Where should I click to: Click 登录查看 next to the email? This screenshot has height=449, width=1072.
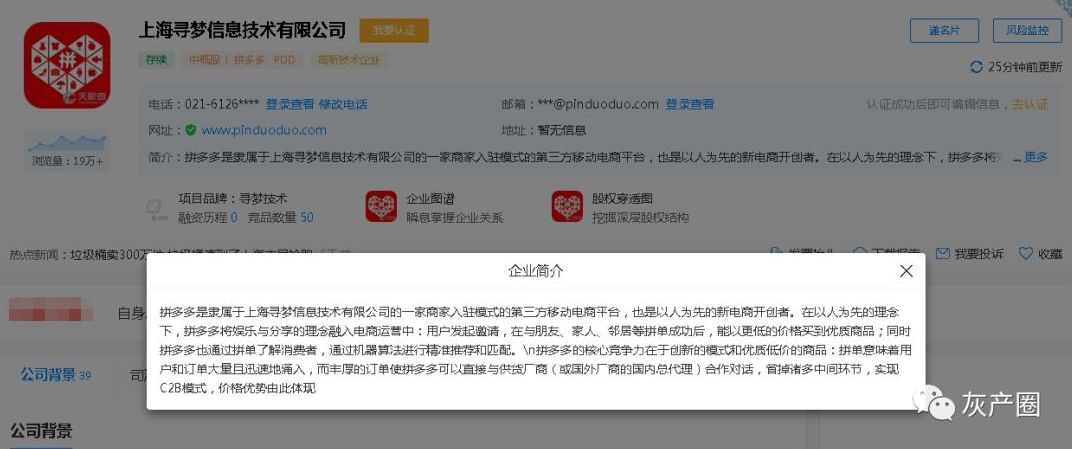tap(690, 105)
